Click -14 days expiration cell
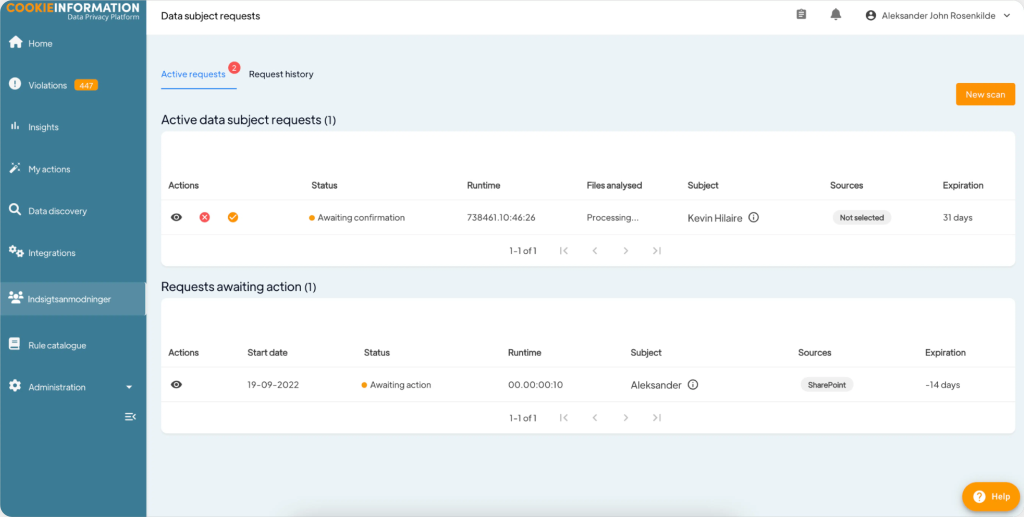This screenshot has width=1024, height=517. pyautogui.click(x=942, y=384)
